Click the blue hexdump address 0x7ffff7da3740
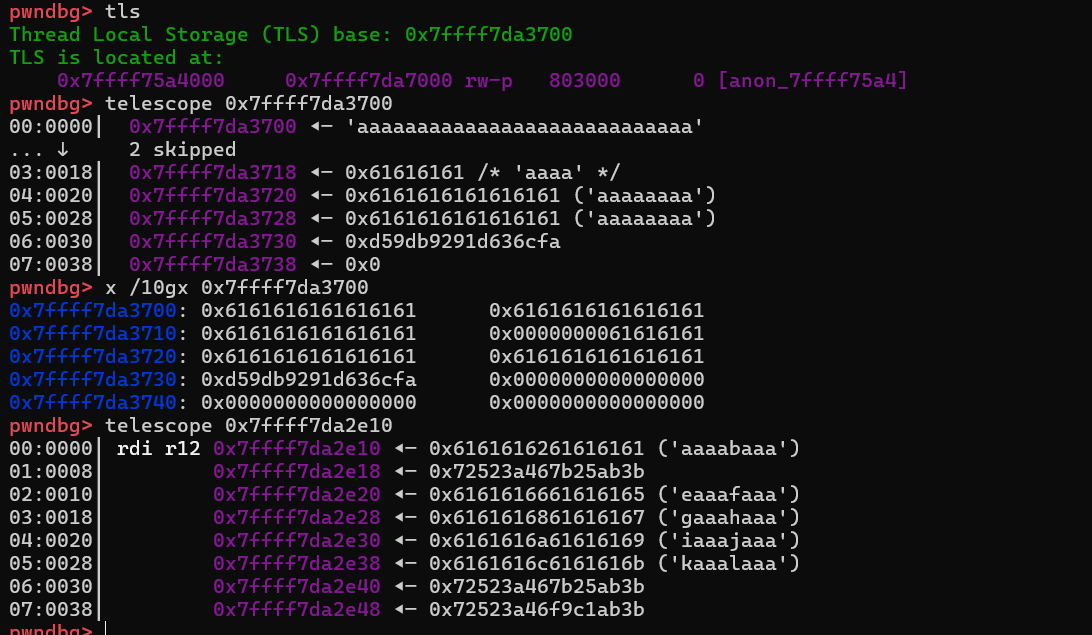 (x=92, y=402)
